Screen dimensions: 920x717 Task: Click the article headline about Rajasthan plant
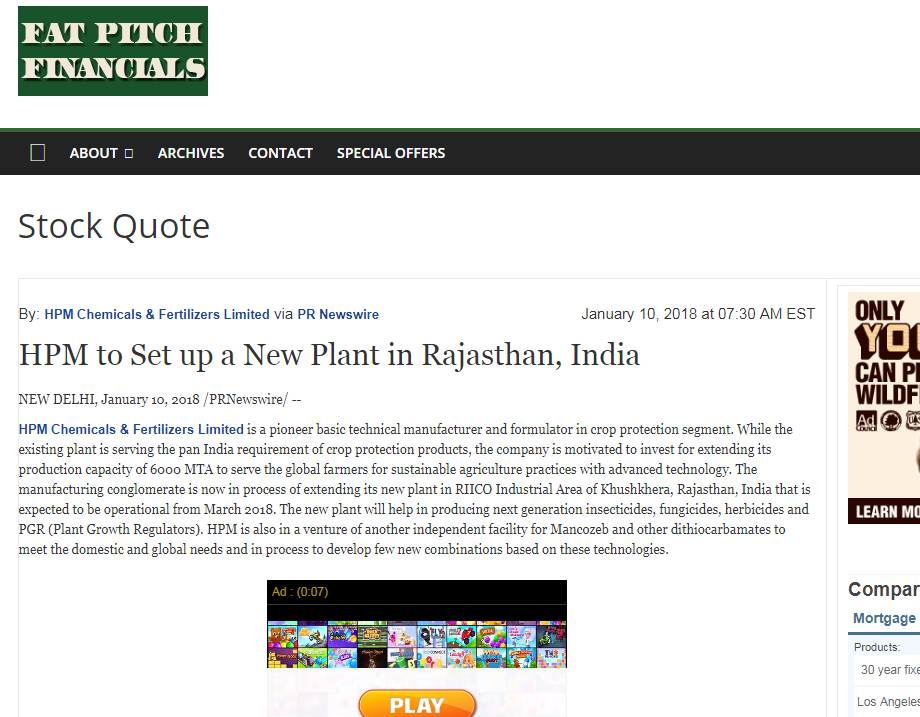click(329, 355)
